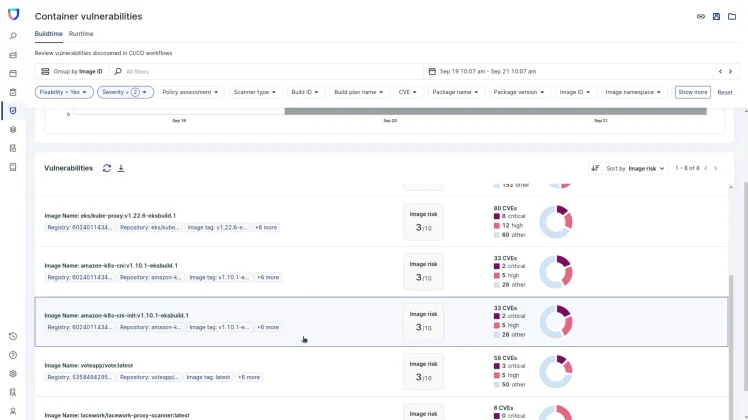The image size is (748, 420).
Task: Open the building/organization icon in sidebar
Action: tap(13, 392)
